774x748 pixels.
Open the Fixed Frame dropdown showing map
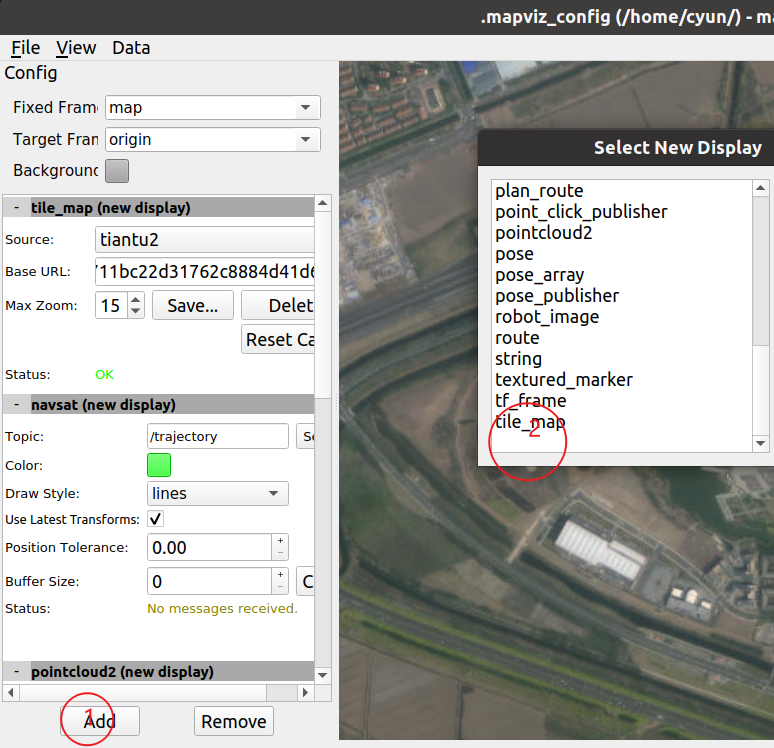213,108
